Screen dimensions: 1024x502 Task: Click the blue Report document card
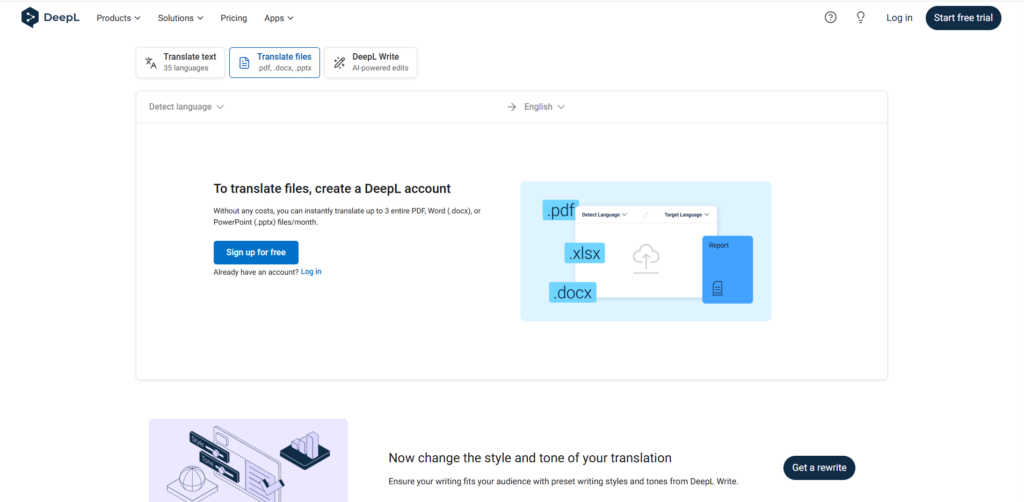[728, 270]
